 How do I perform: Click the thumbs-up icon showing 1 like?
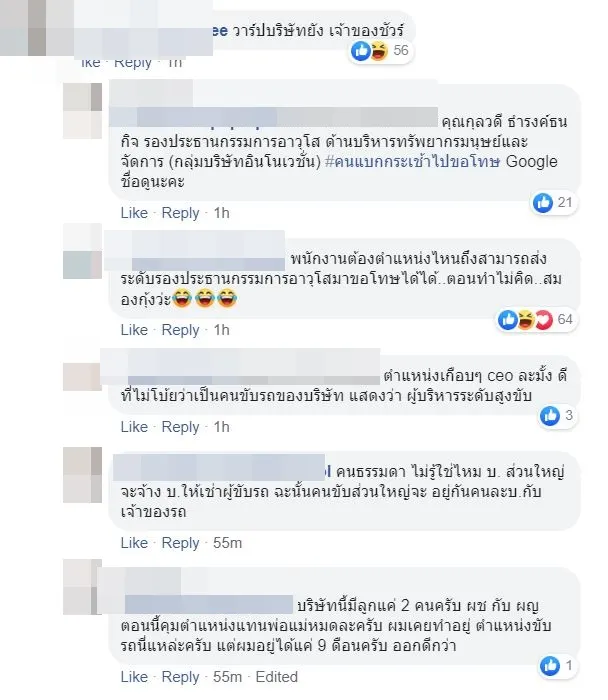coord(550,666)
